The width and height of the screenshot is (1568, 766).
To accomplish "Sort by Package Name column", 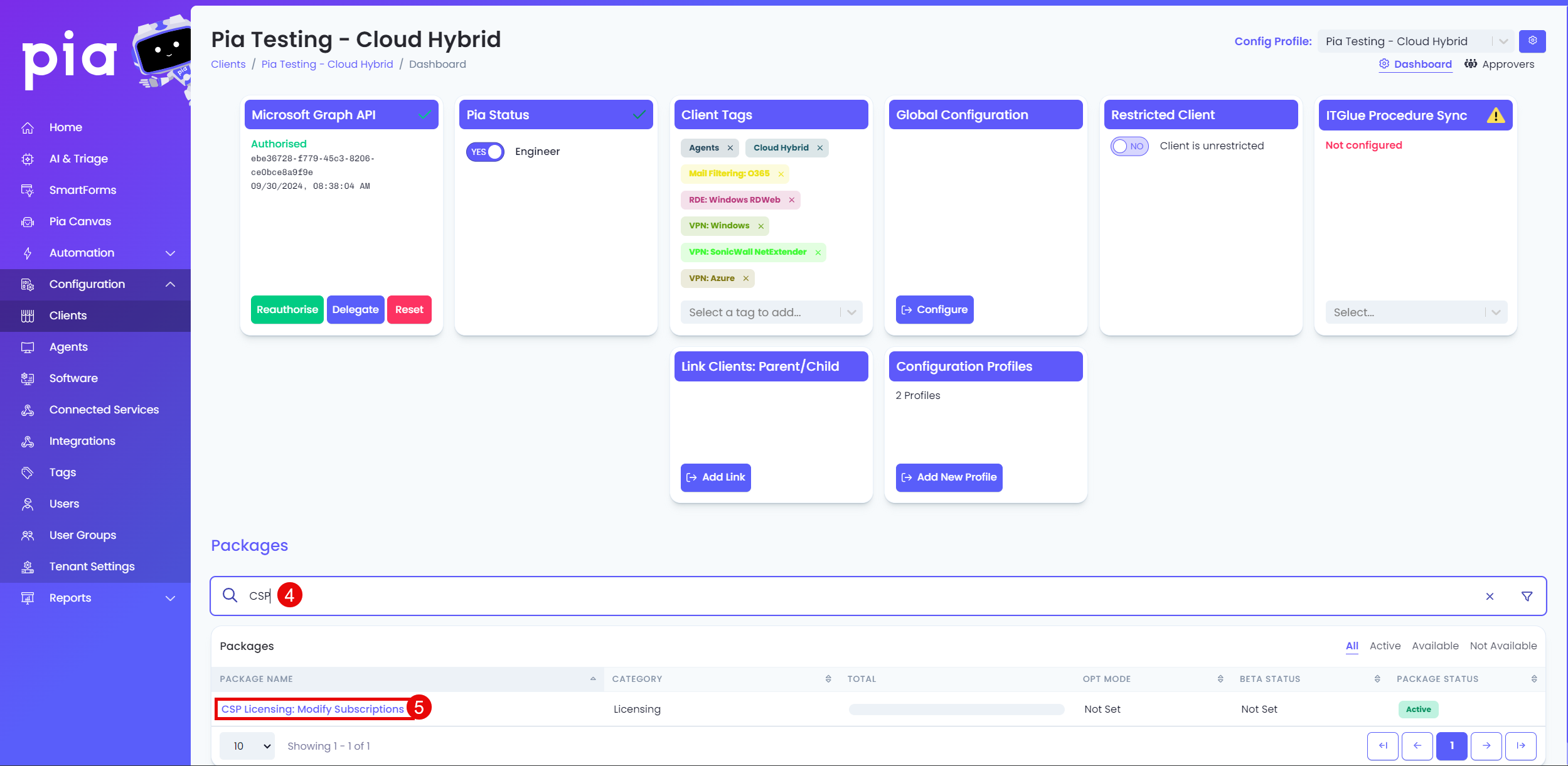I will tap(408, 679).
